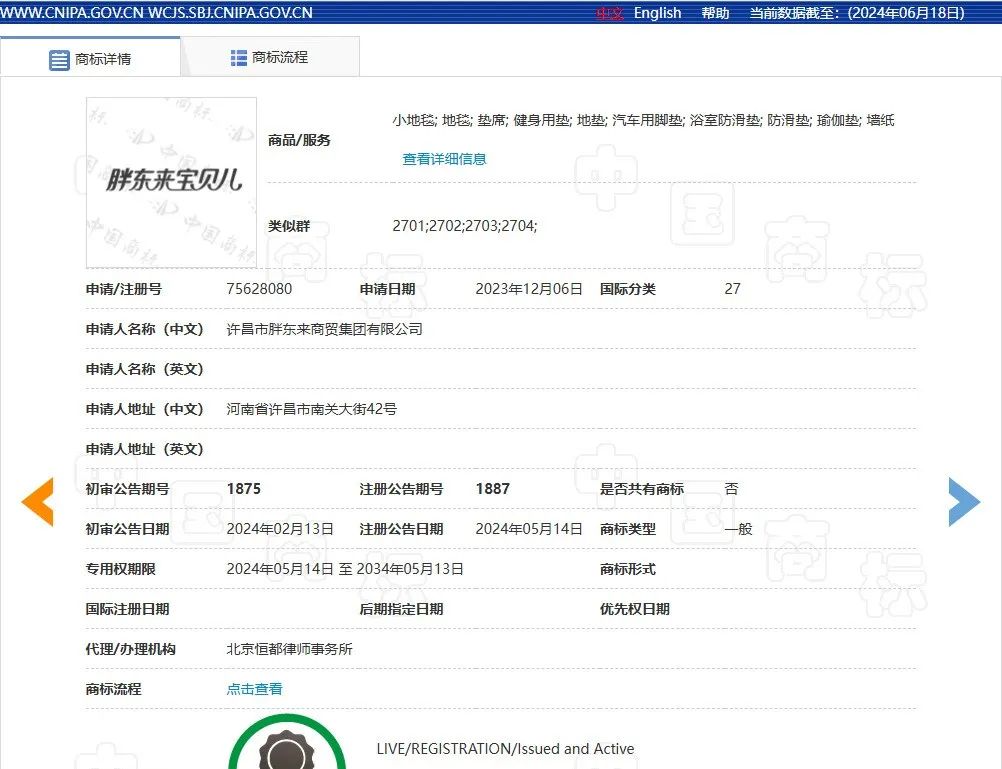Select exclusive right period 2024年05月14日 至 2034年05月13日
This screenshot has height=769, width=1002.
click(344, 569)
